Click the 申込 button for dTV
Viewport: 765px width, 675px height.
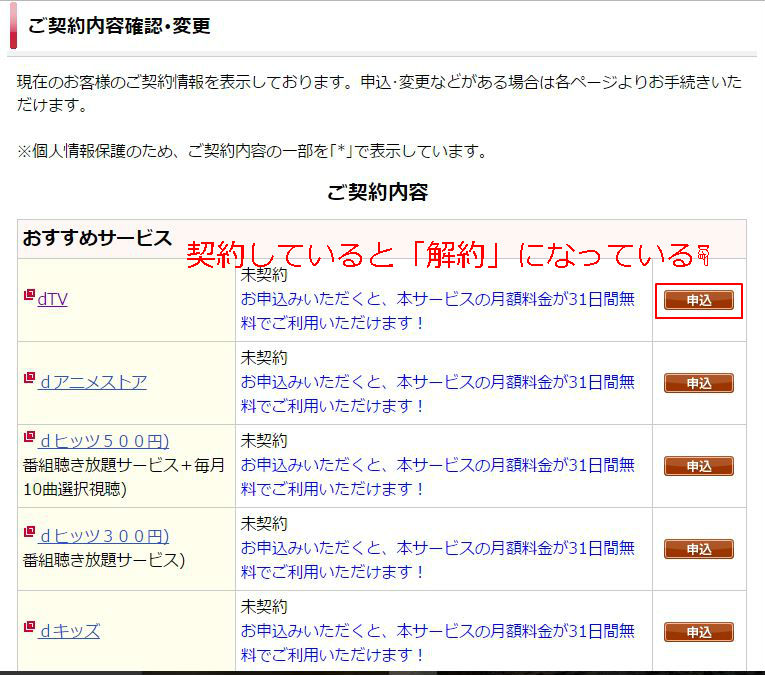(x=699, y=300)
